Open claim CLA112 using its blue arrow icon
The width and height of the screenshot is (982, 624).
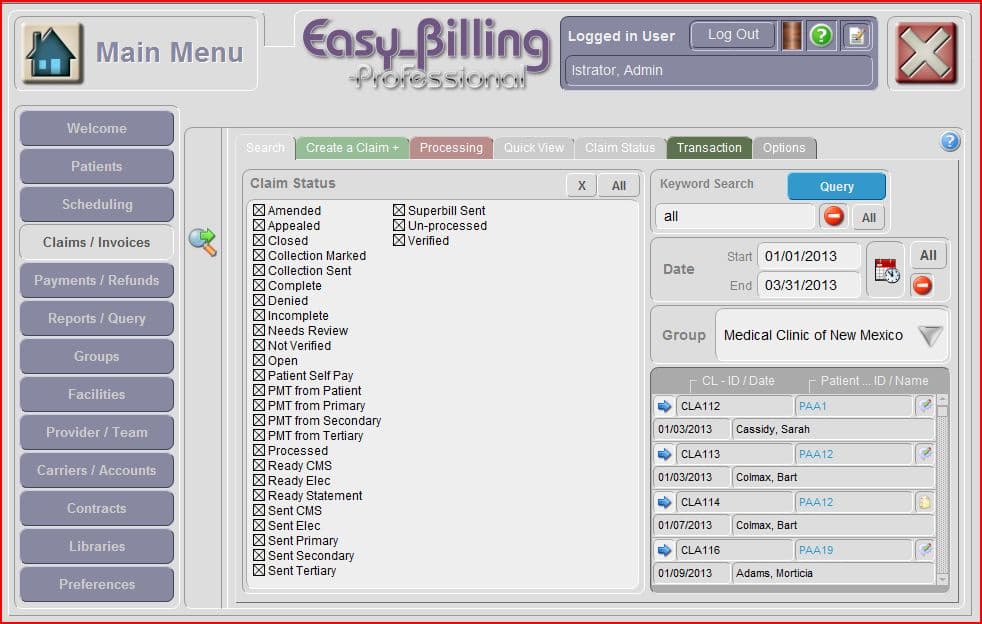point(665,406)
